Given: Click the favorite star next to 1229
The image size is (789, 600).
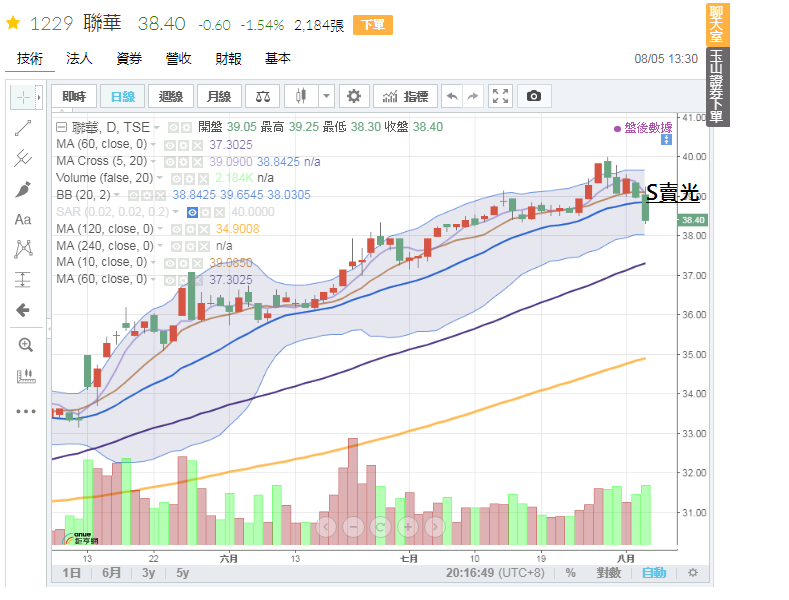Looking at the screenshot, I should pyautogui.click(x=13, y=23).
